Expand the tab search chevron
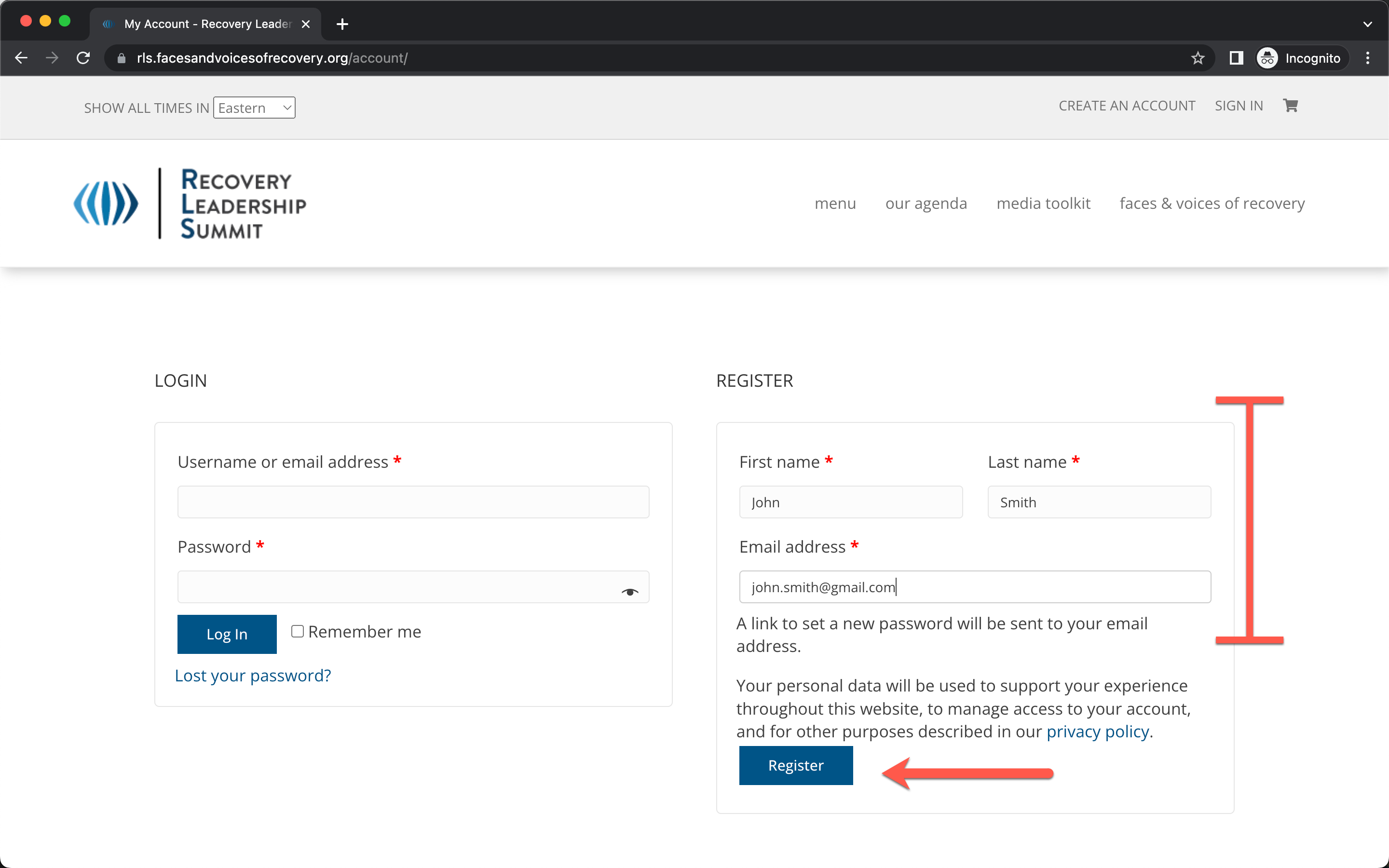This screenshot has height=868, width=1389. (1367, 24)
